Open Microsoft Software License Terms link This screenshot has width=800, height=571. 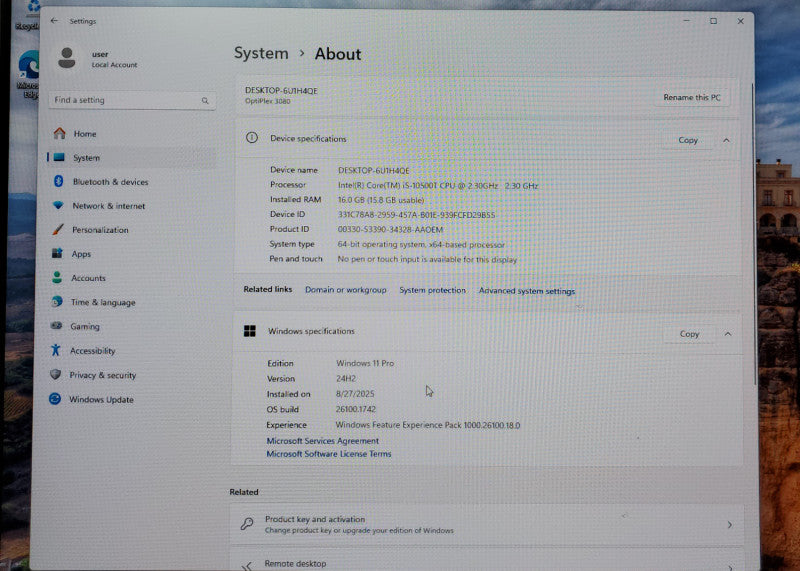tap(329, 454)
